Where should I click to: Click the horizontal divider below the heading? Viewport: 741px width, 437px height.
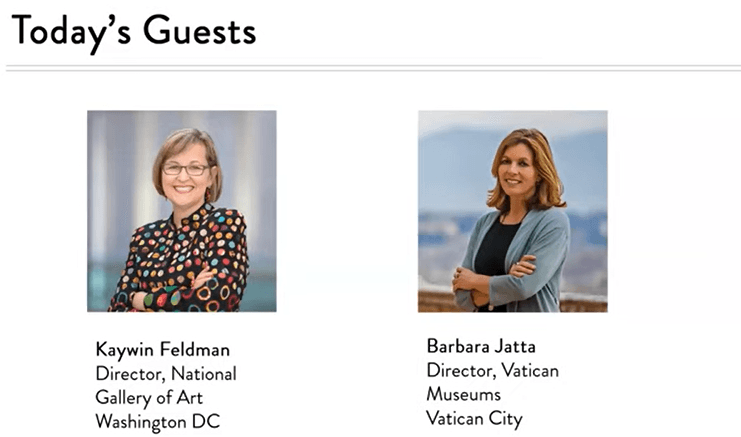point(370,69)
